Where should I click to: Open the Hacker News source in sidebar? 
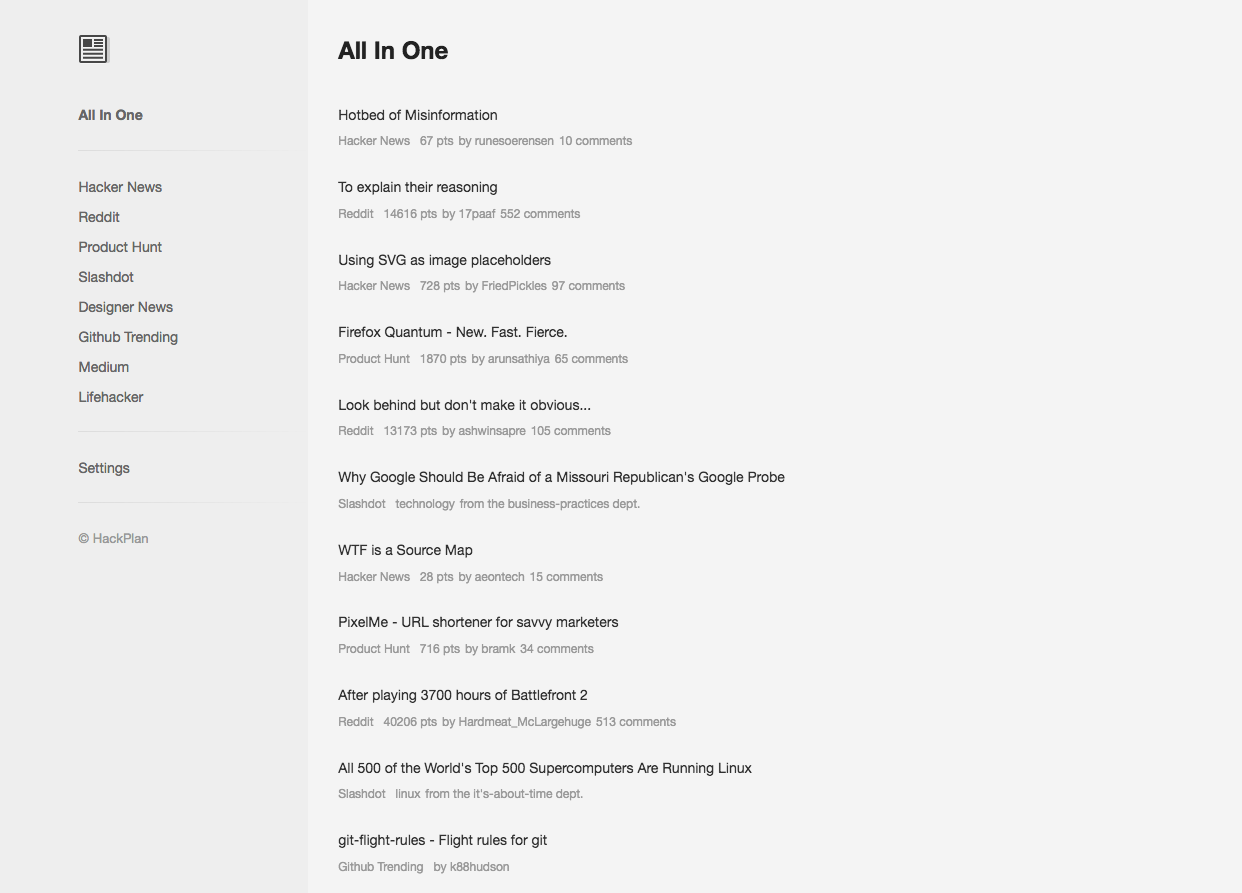[x=120, y=187]
